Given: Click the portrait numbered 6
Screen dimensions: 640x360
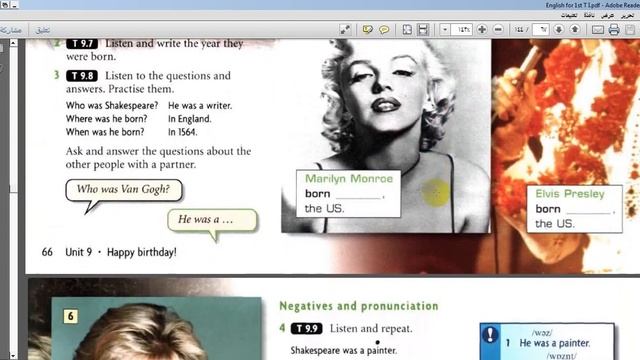Looking at the screenshot, I should coord(156,329).
